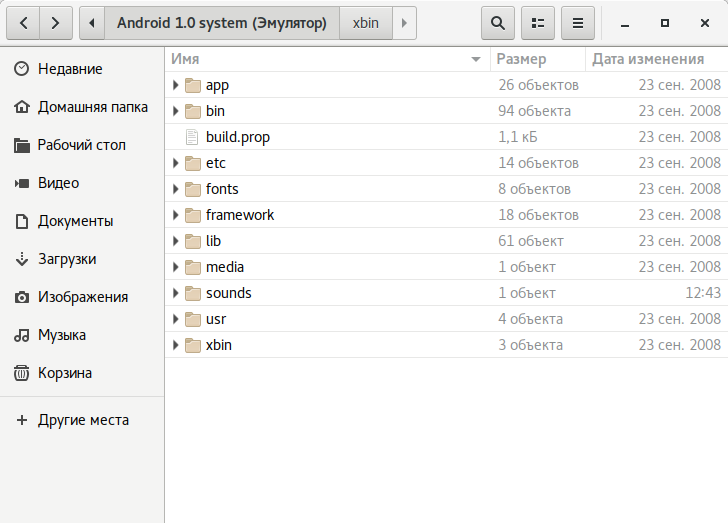Click the Android 1.0 system path button

click(x=222, y=23)
